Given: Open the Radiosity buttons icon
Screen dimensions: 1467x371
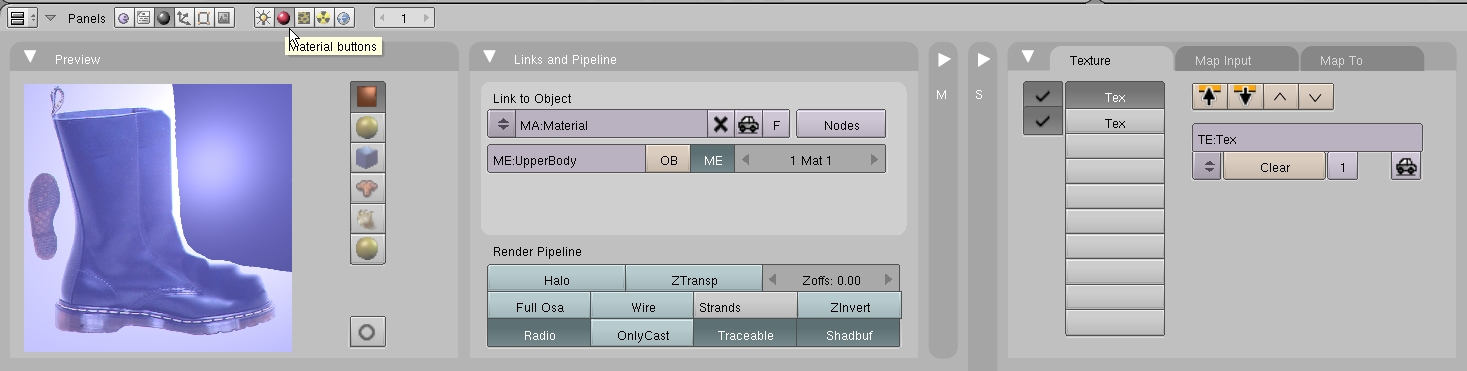Looking at the screenshot, I should [x=323, y=18].
